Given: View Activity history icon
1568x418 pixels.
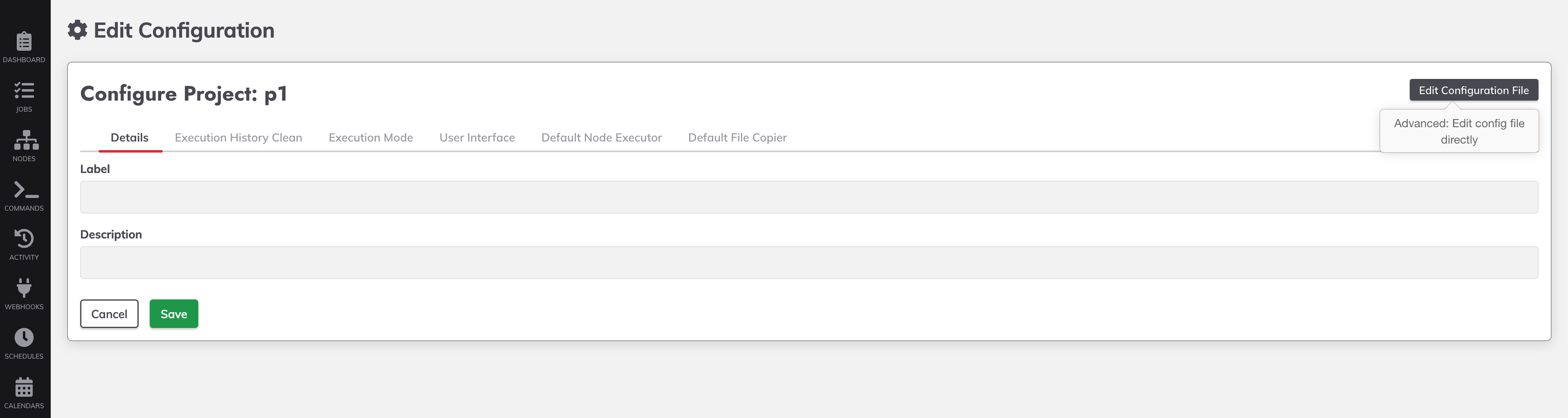Looking at the screenshot, I should point(25,238).
